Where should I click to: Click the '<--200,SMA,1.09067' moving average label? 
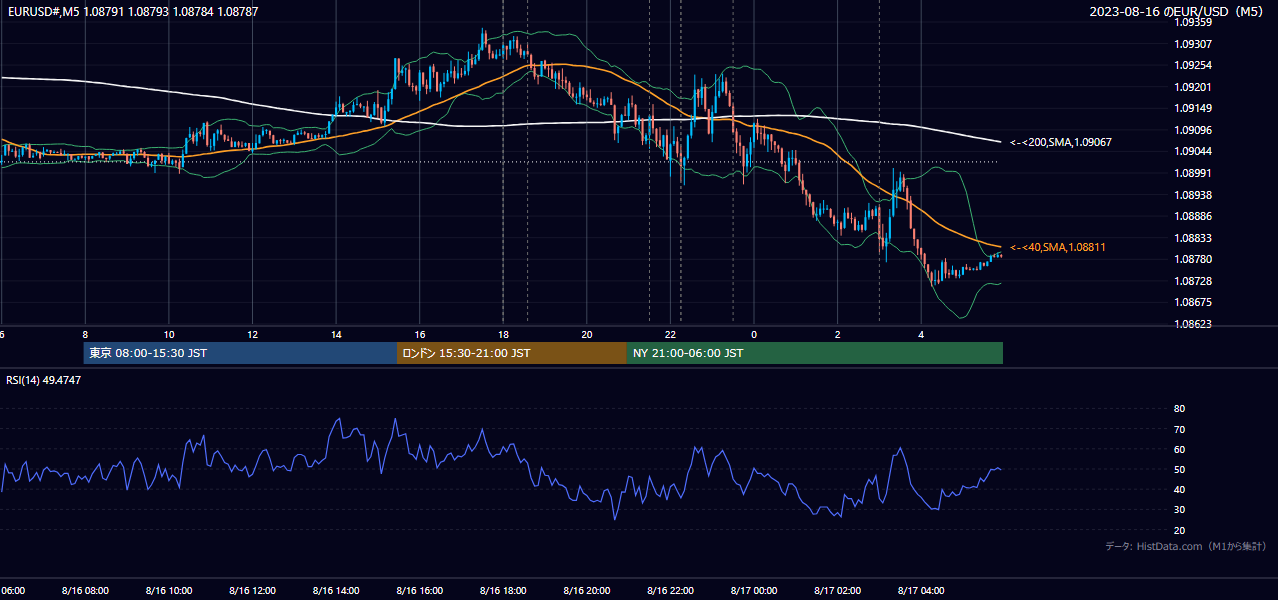[1061, 143]
